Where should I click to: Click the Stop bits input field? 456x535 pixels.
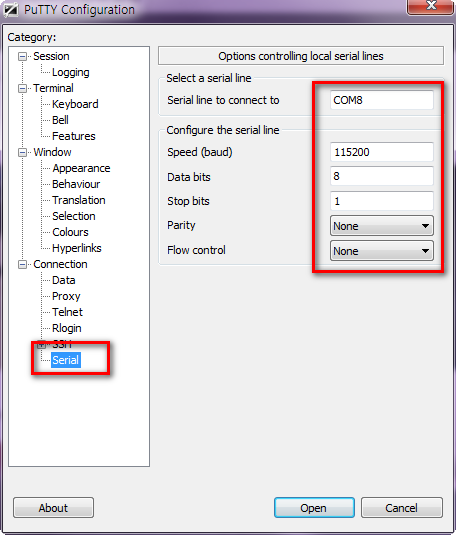click(382, 201)
